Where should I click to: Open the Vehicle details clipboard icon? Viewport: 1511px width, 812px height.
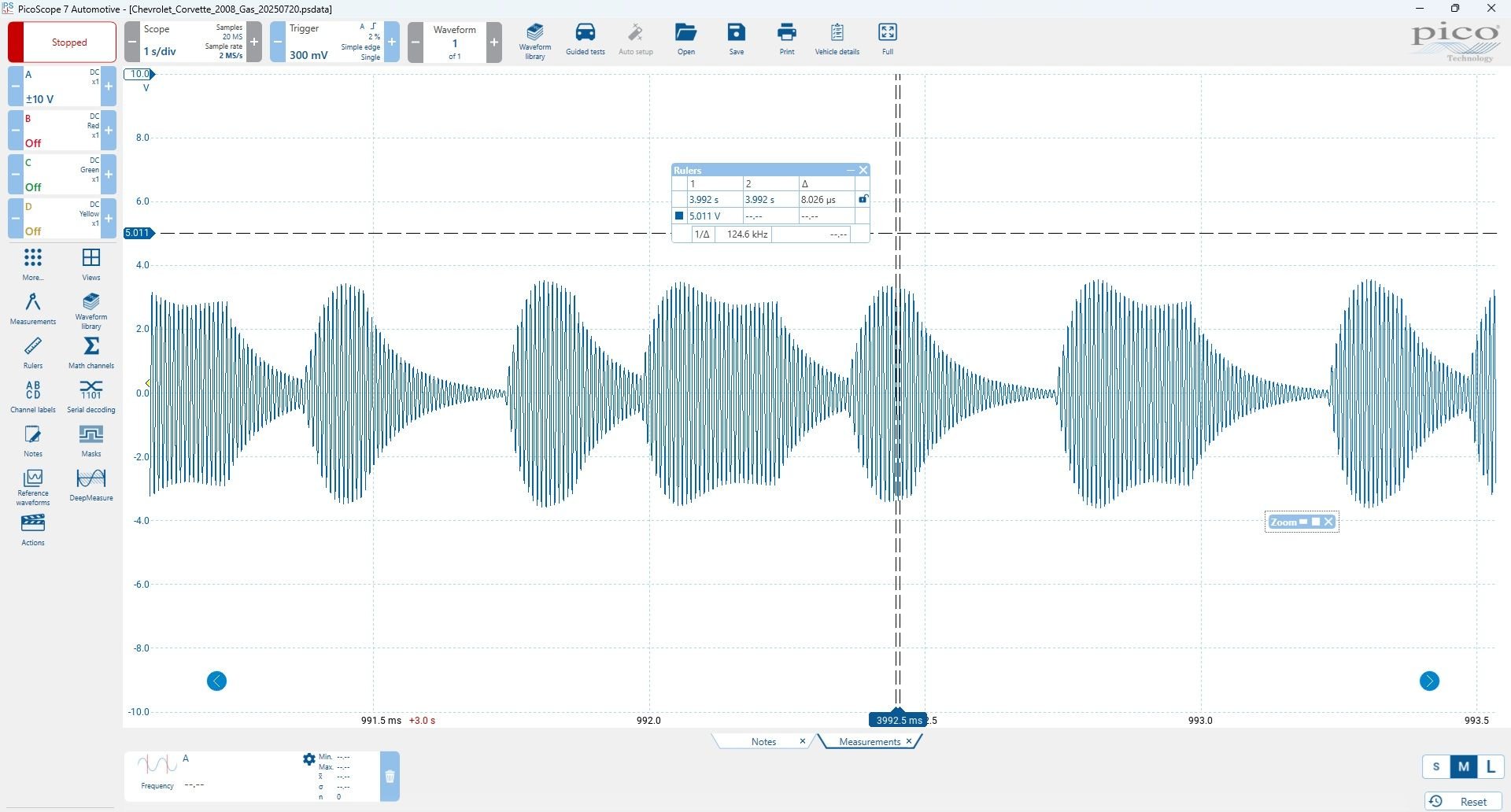click(x=837, y=39)
